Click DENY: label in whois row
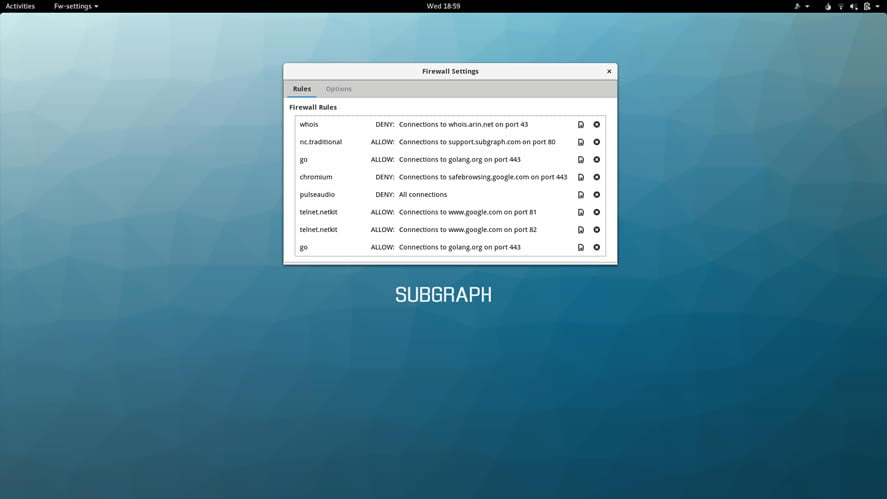887x499 pixels. click(x=385, y=124)
